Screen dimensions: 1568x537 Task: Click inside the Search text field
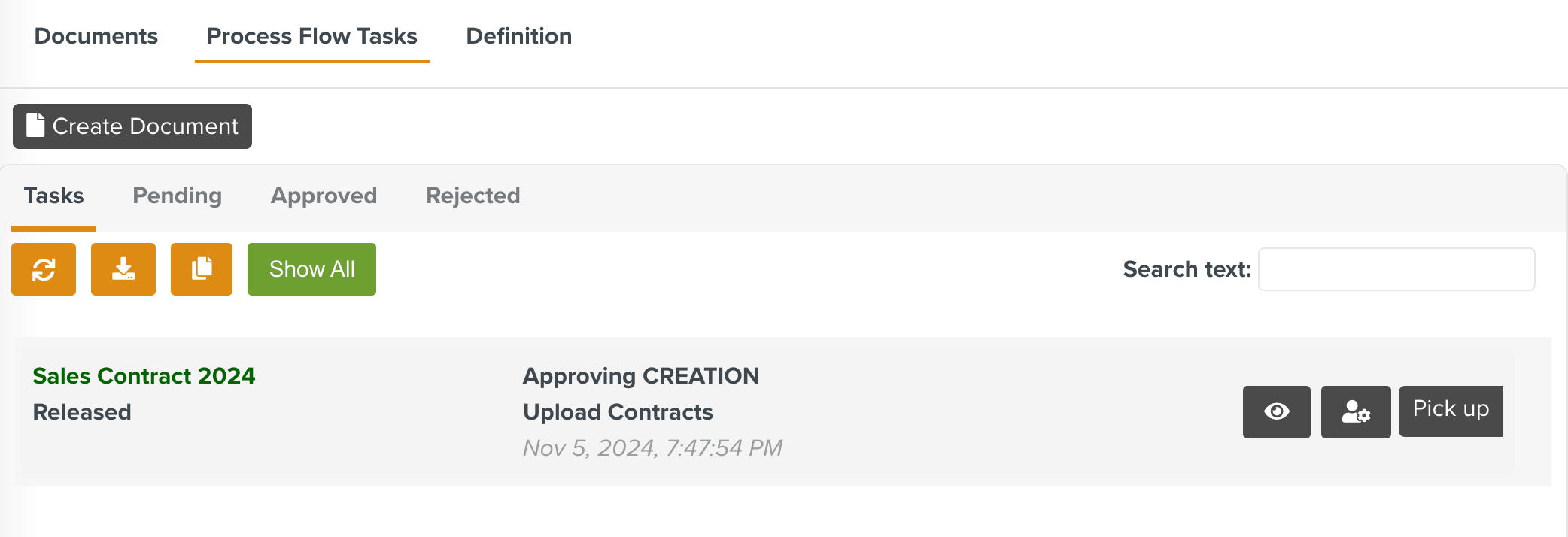(1396, 268)
